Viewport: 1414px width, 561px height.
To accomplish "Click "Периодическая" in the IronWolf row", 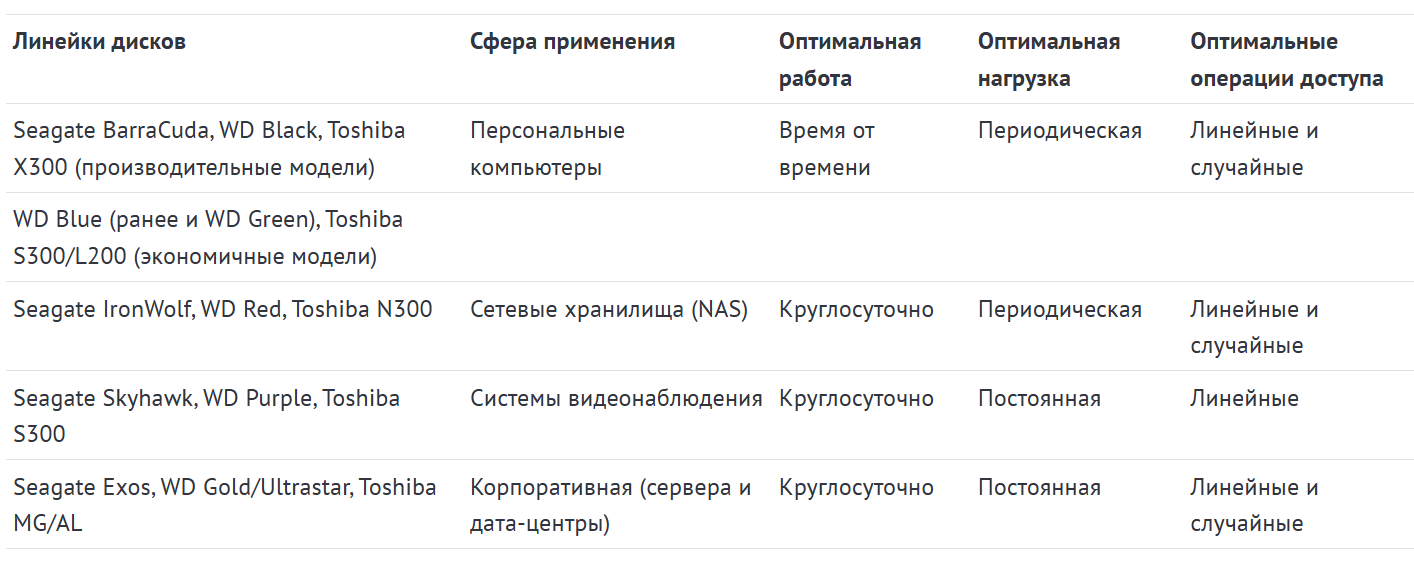I will 1059,310.
